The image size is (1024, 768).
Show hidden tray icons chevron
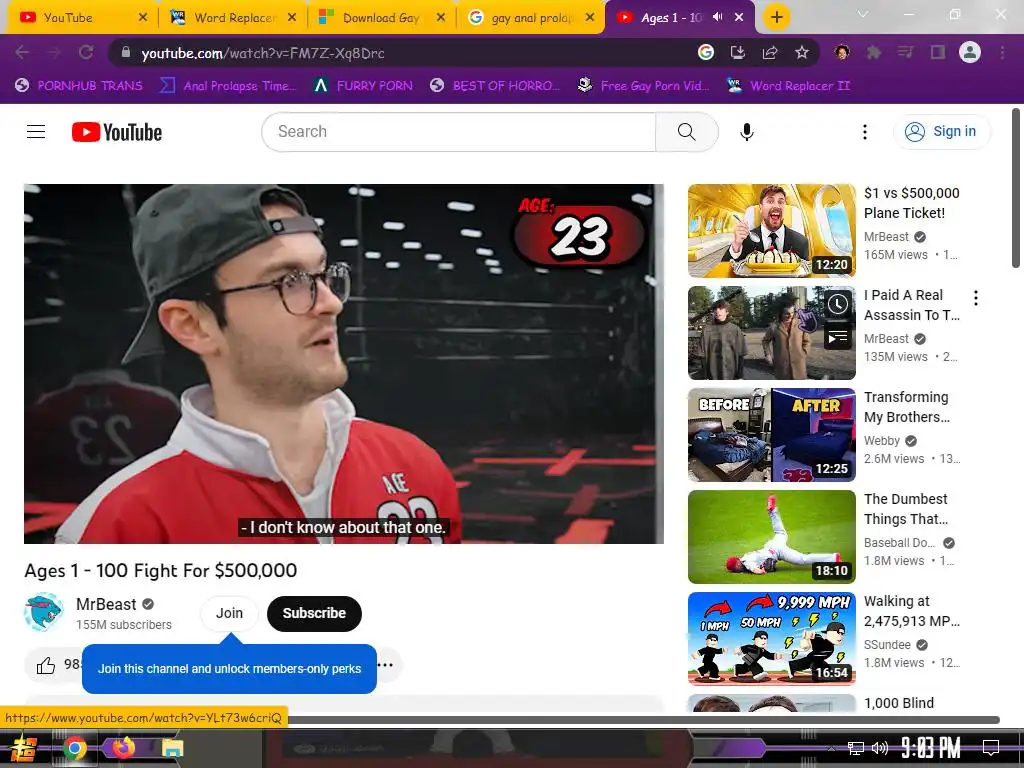click(x=831, y=748)
